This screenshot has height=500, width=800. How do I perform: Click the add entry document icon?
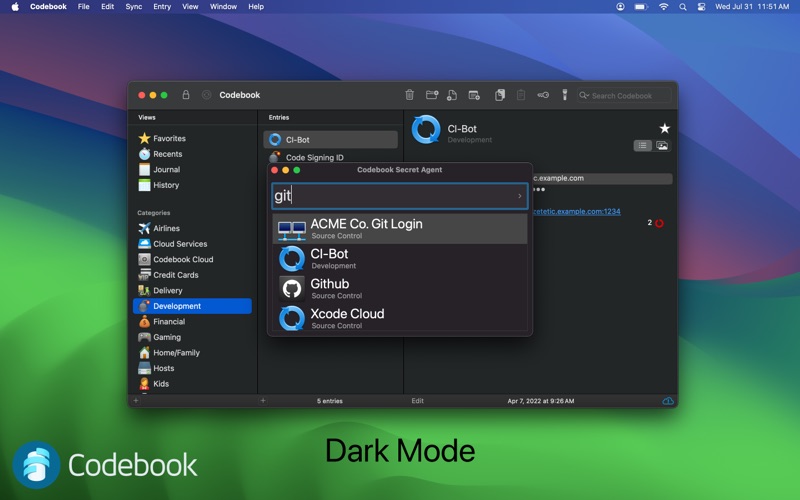pos(452,95)
